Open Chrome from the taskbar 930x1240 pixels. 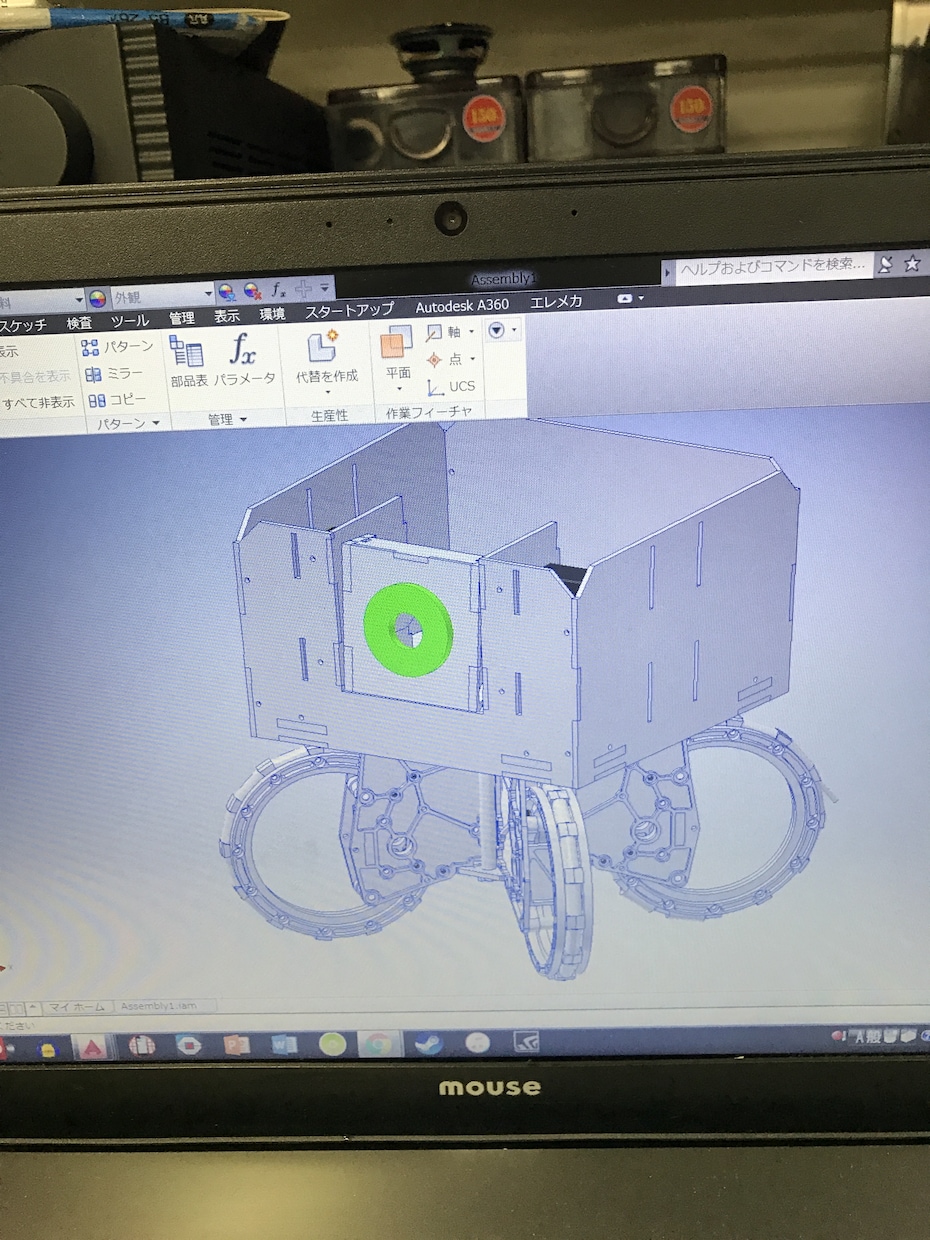tap(378, 1045)
